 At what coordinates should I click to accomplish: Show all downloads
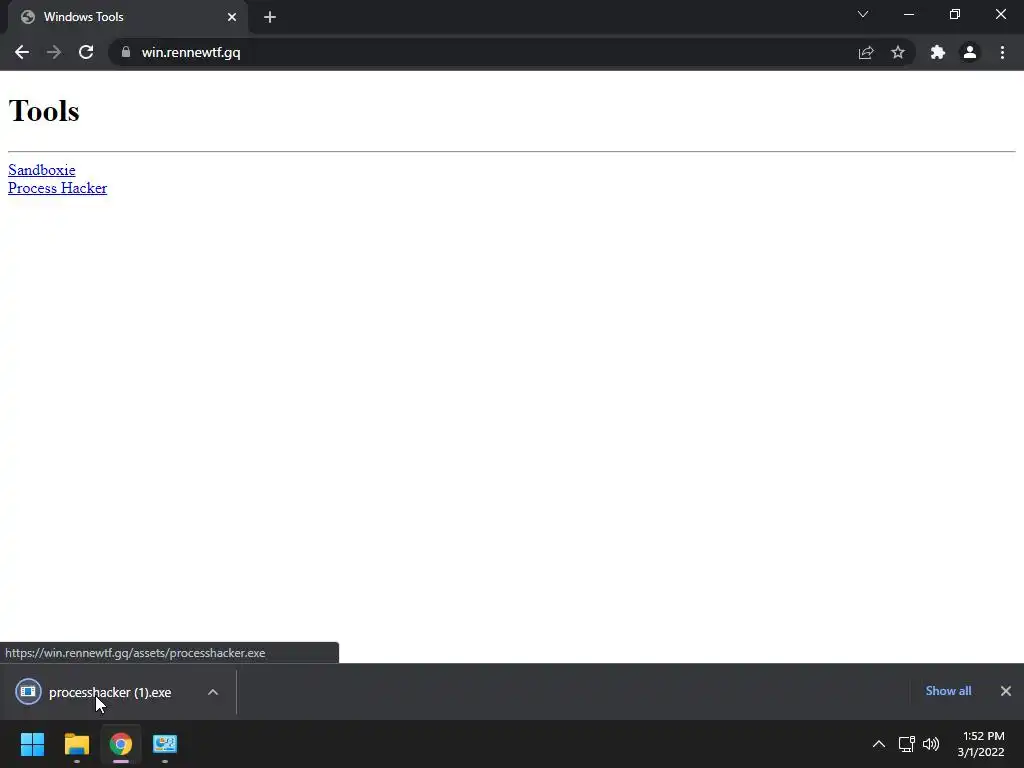(x=948, y=691)
